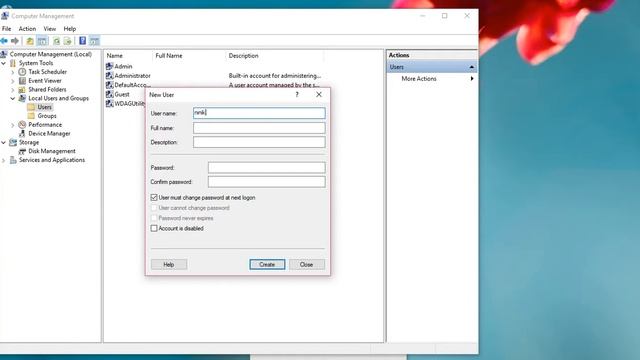
Task: Click the Administrator user account icon
Action: 109,76
